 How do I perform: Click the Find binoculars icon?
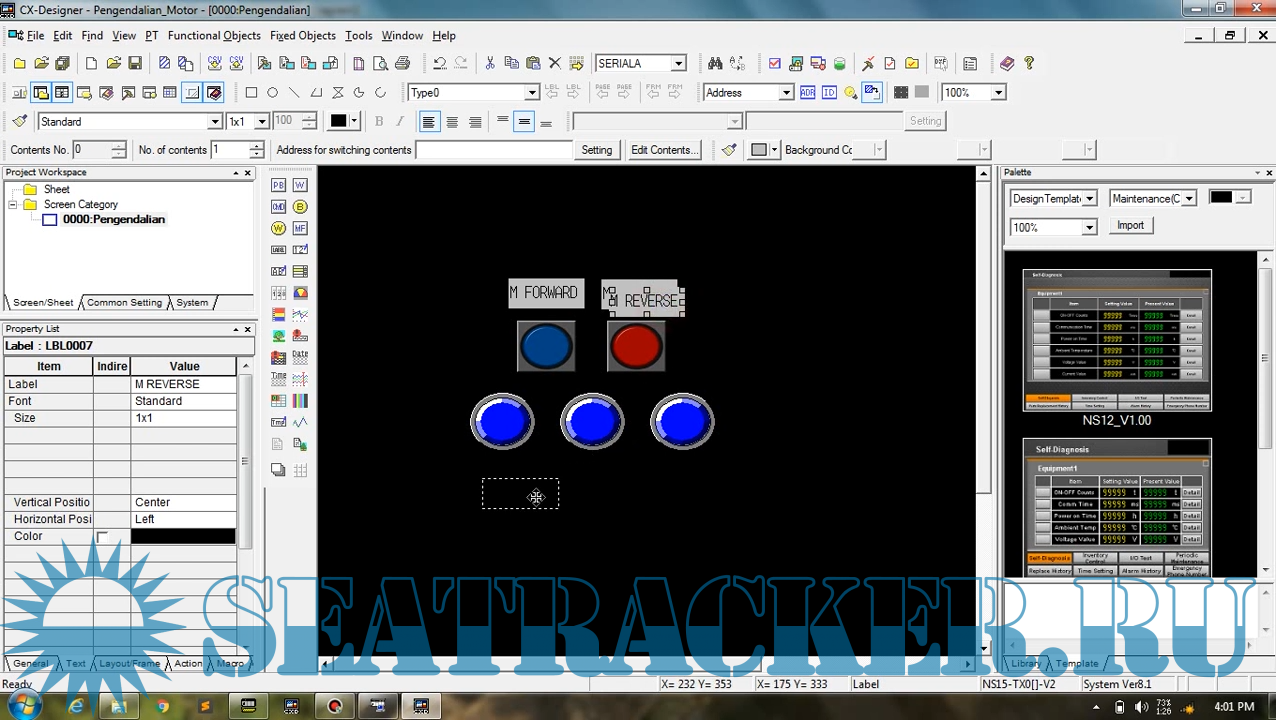coord(715,64)
